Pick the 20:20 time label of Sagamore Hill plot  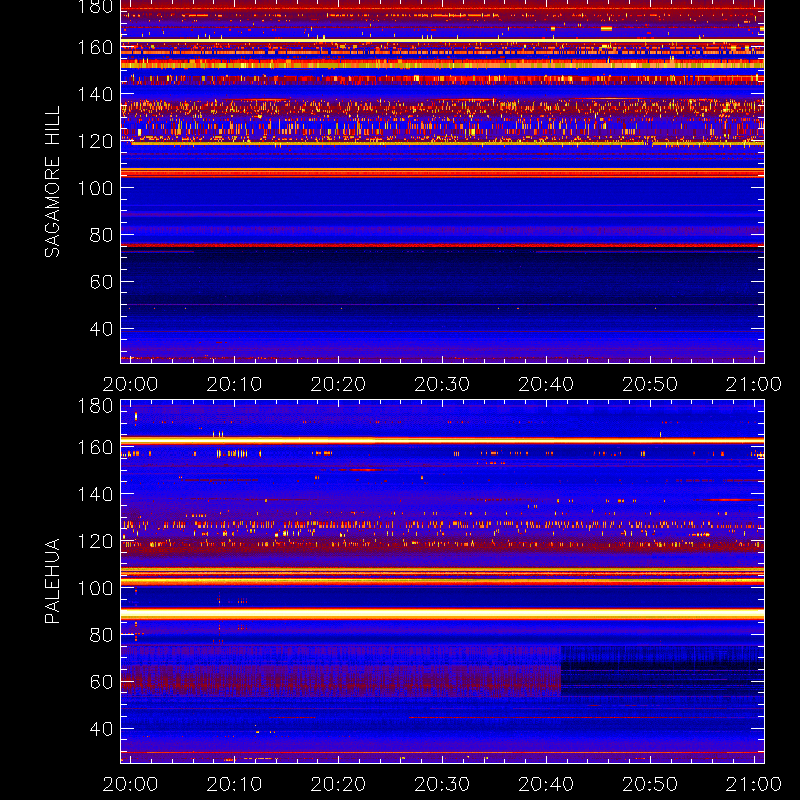point(338,384)
